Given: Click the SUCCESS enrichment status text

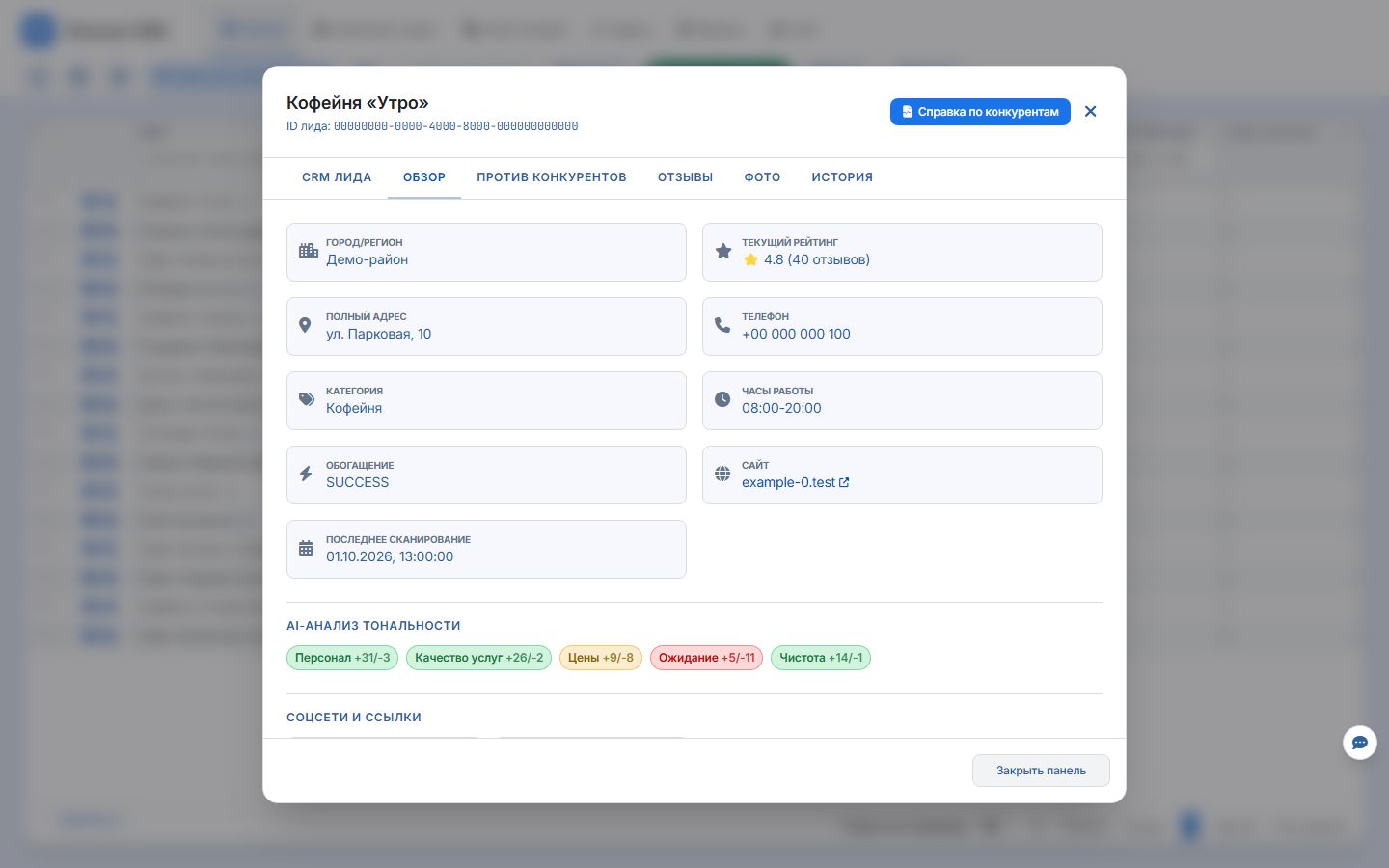Looking at the screenshot, I should 358,482.
